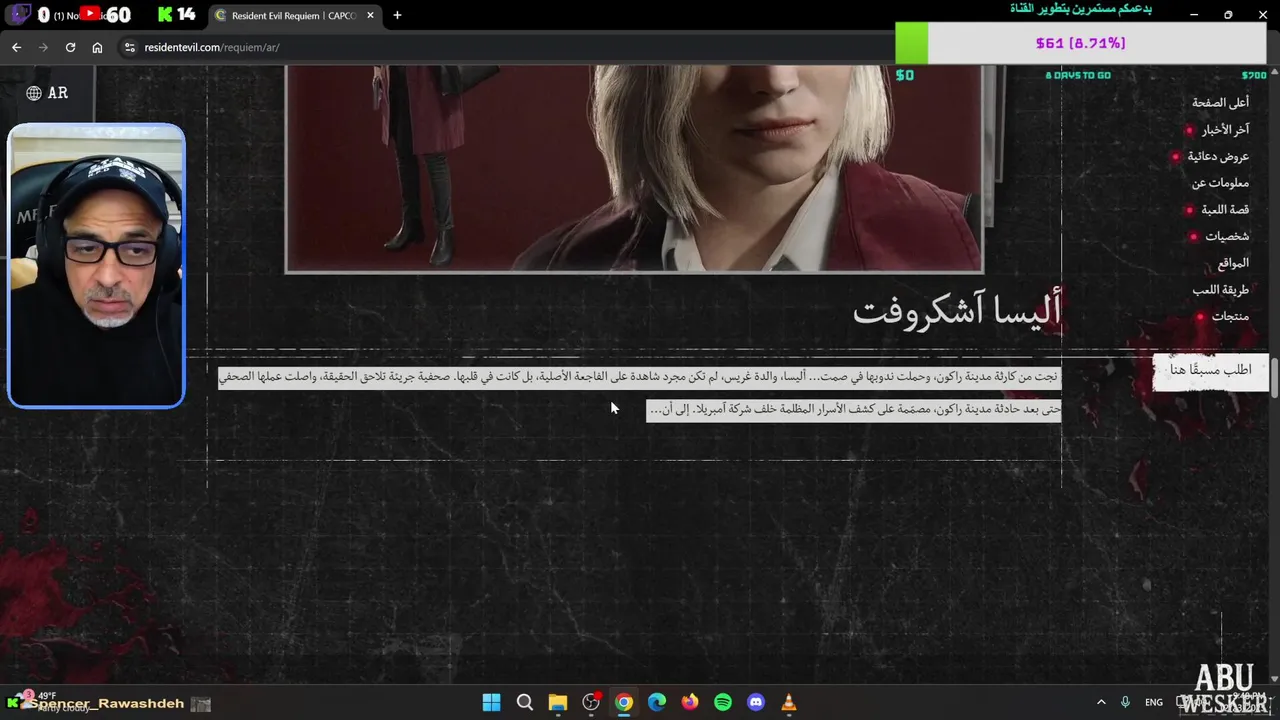Open Spotify from taskbar

[723, 702]
